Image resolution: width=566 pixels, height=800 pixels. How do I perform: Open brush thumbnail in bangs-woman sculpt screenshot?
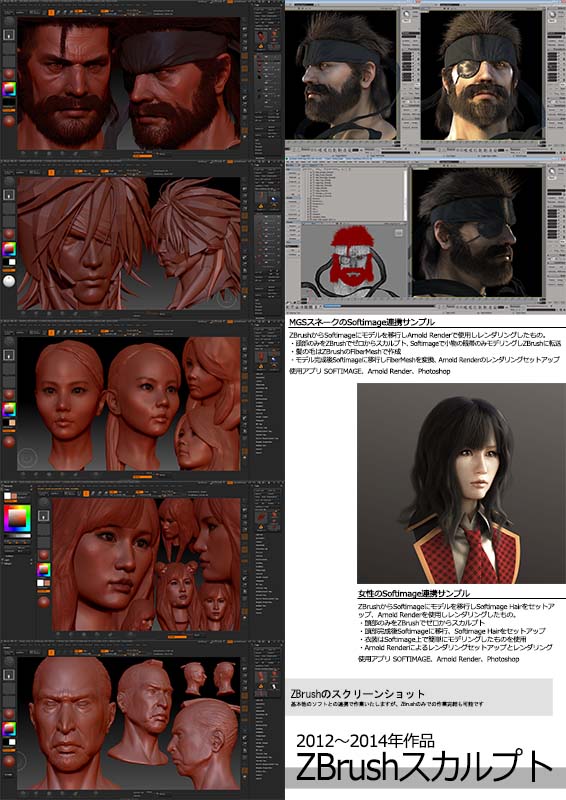tap(44, 502)
